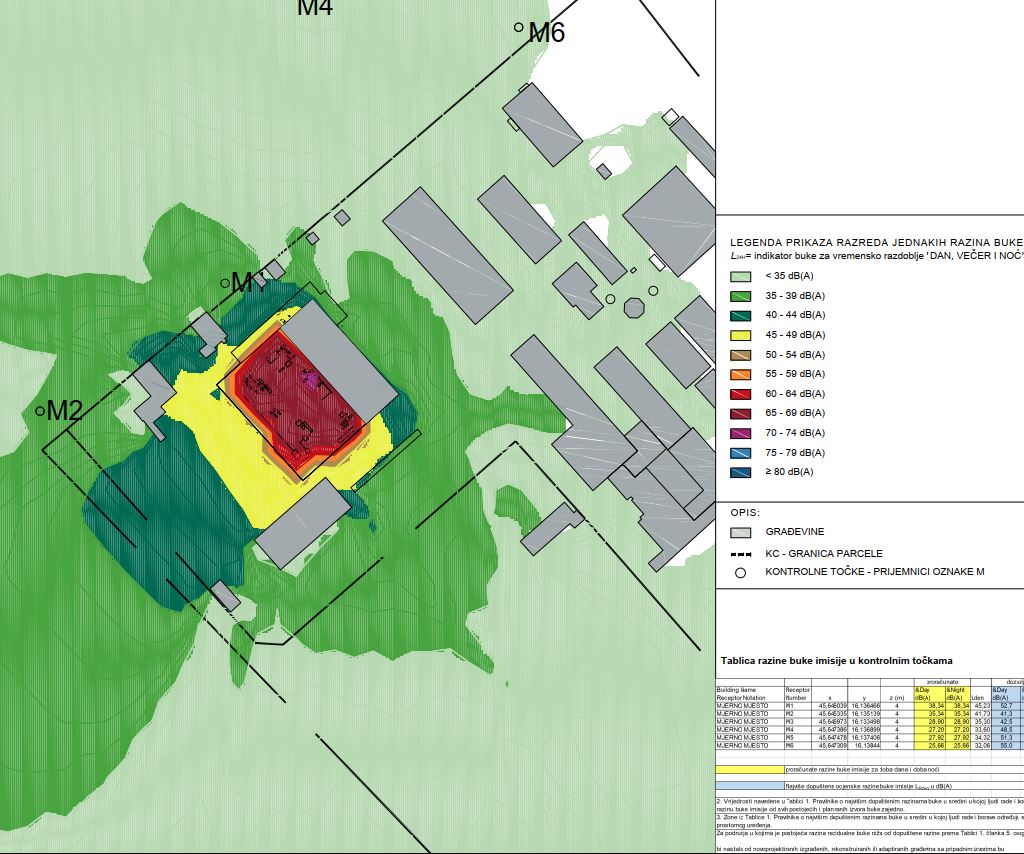The height and width of the screenshot is (854, 1024).
Task: Click the octagonal gray building on the map
Action: coord(631,306)
